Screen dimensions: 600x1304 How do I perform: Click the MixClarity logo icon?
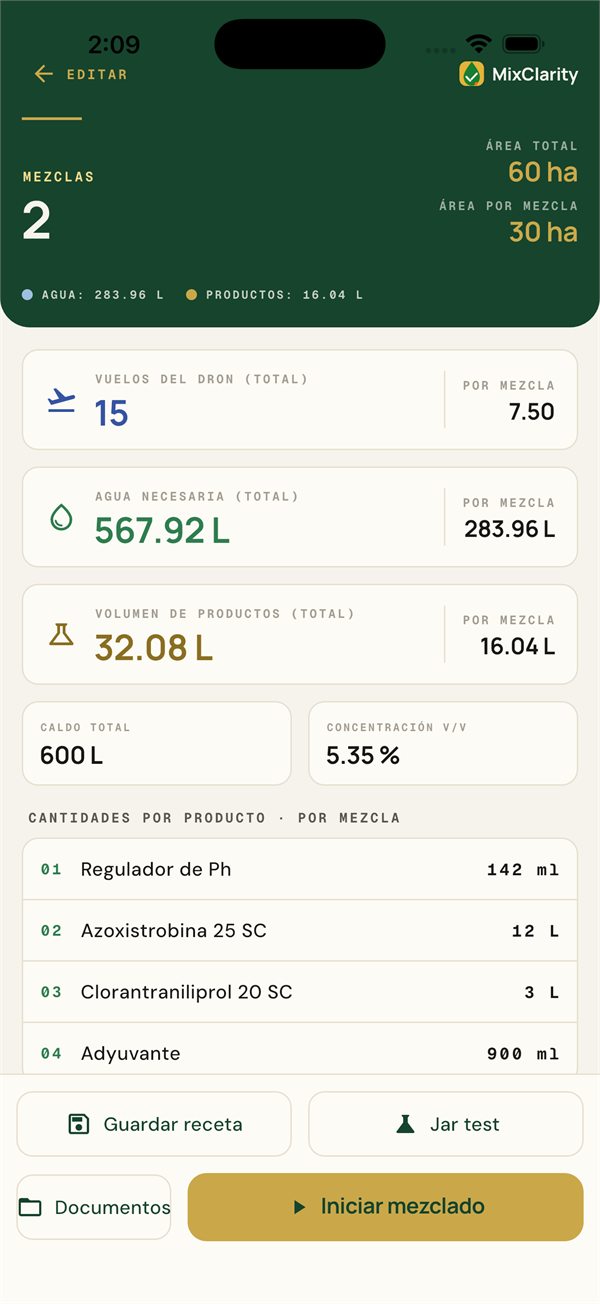point(472,74)
